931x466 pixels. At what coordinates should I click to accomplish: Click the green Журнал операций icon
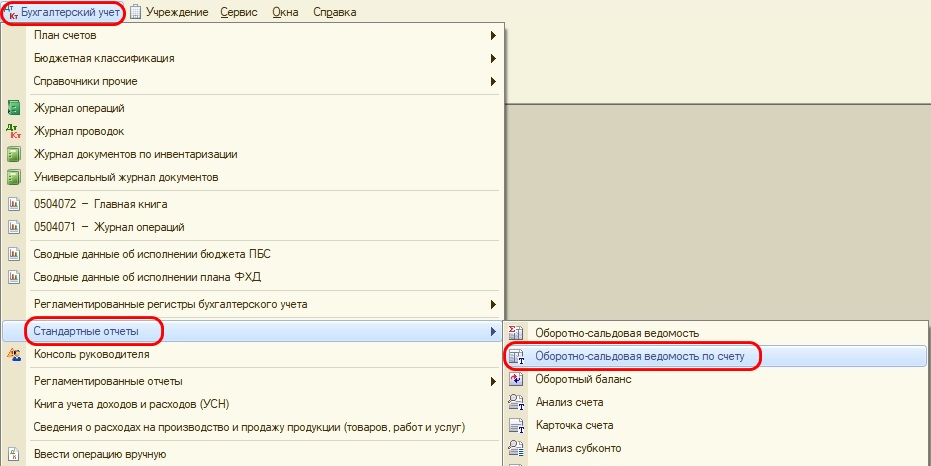click(14, 108)
